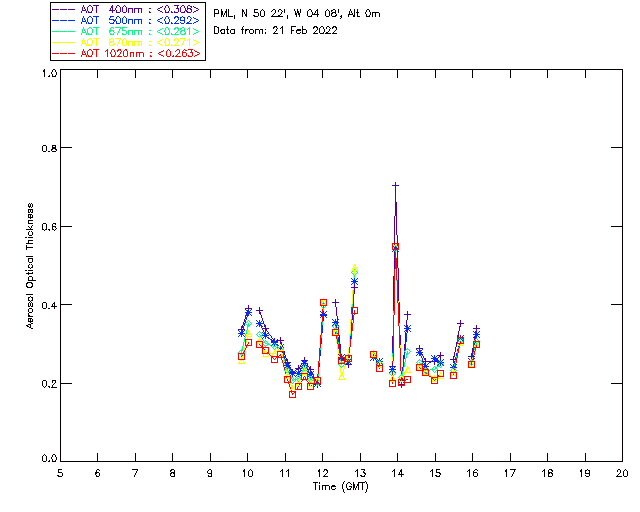Screen dimensions: 640x512
Task: Click the 20 tick label on time axis
Action: [x=622, y=473]
